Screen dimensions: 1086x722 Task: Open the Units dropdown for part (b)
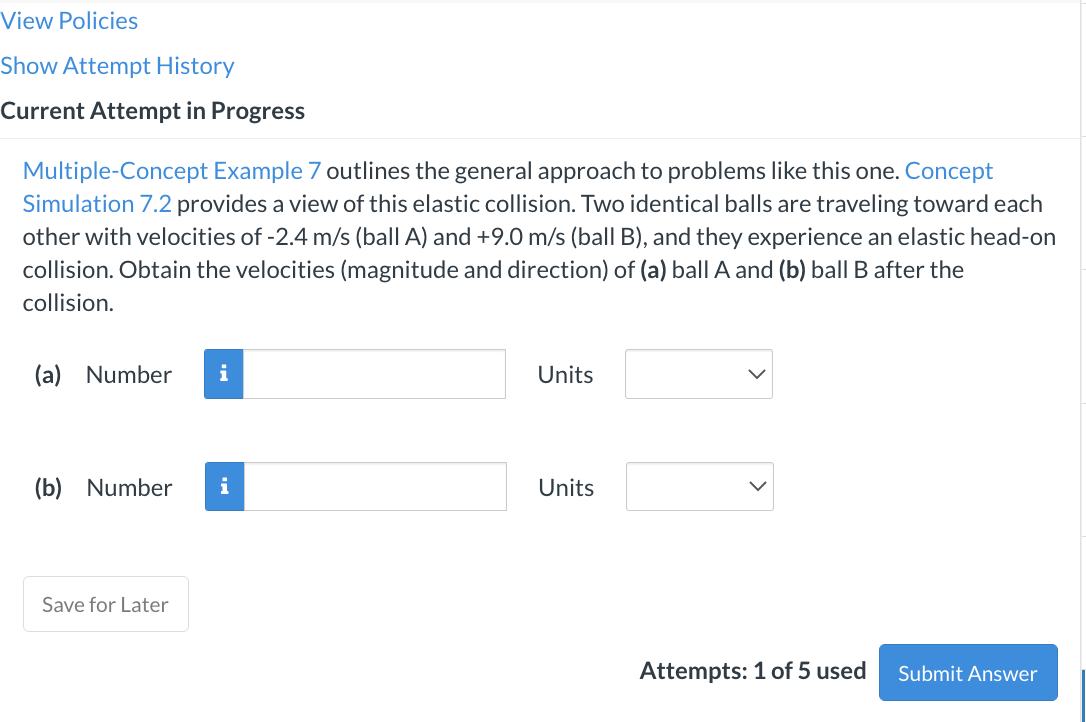click(699, 486)
